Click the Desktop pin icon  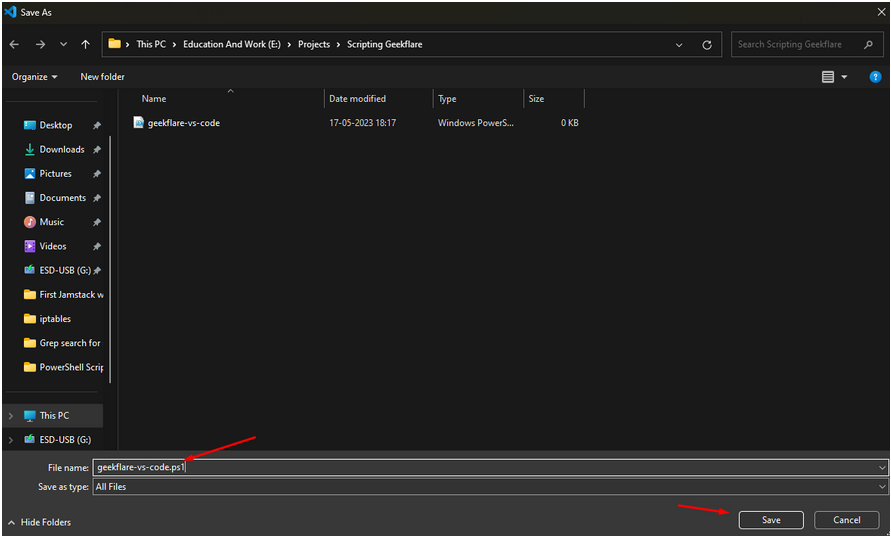tap(97, 125)
